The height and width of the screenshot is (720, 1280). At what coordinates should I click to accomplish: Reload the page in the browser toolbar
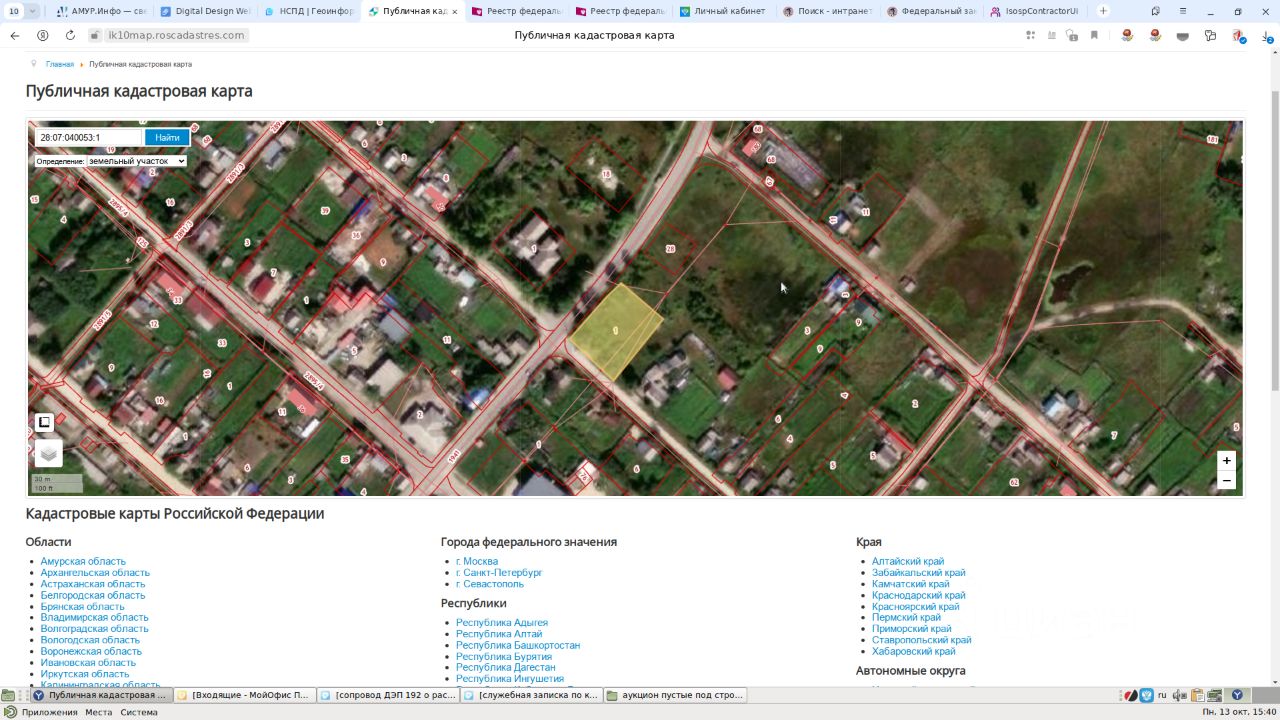click(70, 35)
